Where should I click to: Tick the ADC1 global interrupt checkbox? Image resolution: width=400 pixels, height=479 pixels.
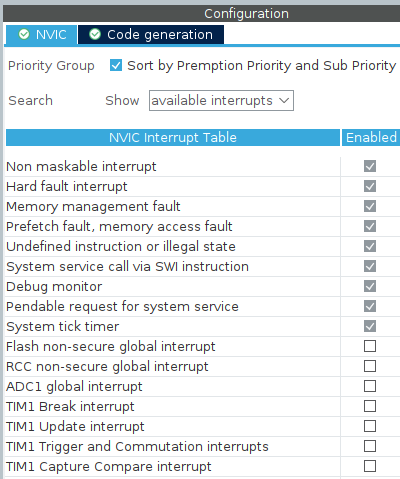click(370, 386)
